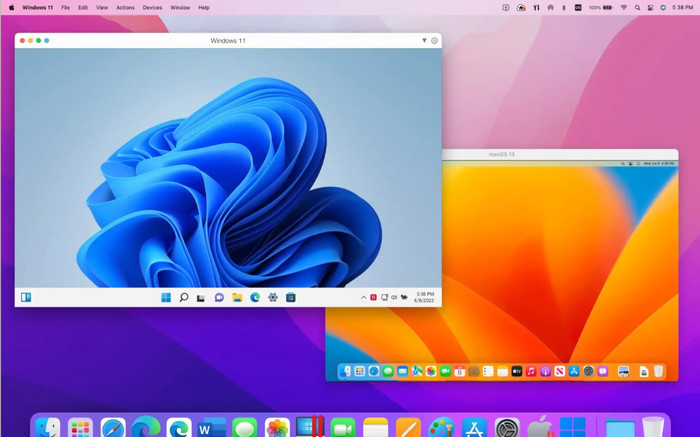
Task: Open the Windows 11 taskbar clock and date
Action: 424,297
